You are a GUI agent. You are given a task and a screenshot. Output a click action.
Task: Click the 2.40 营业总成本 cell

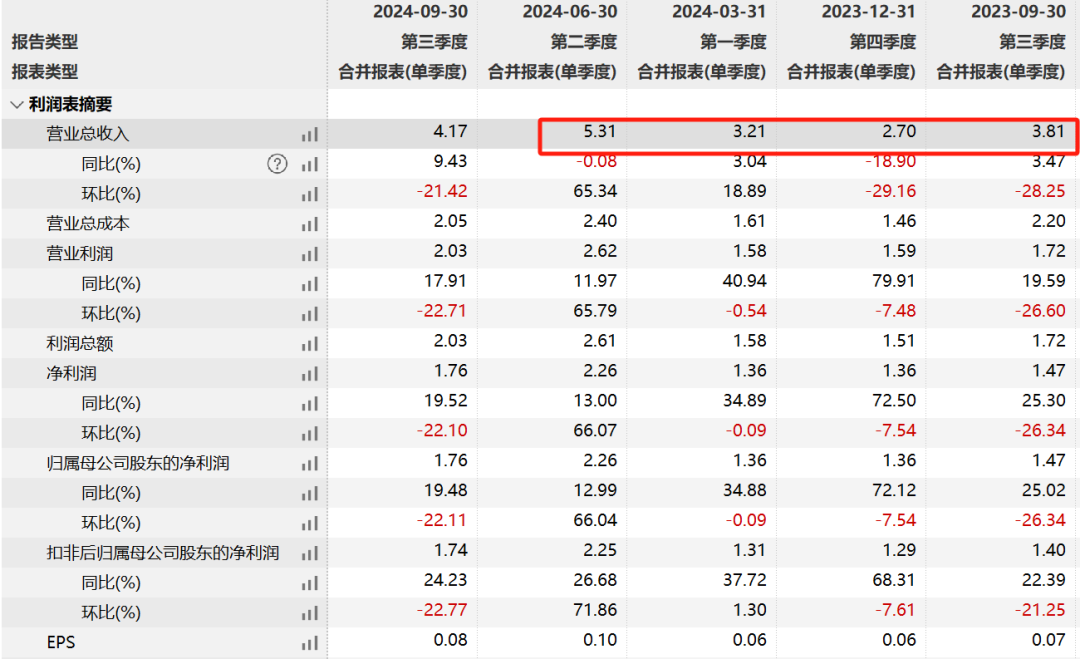click(600, 221)
